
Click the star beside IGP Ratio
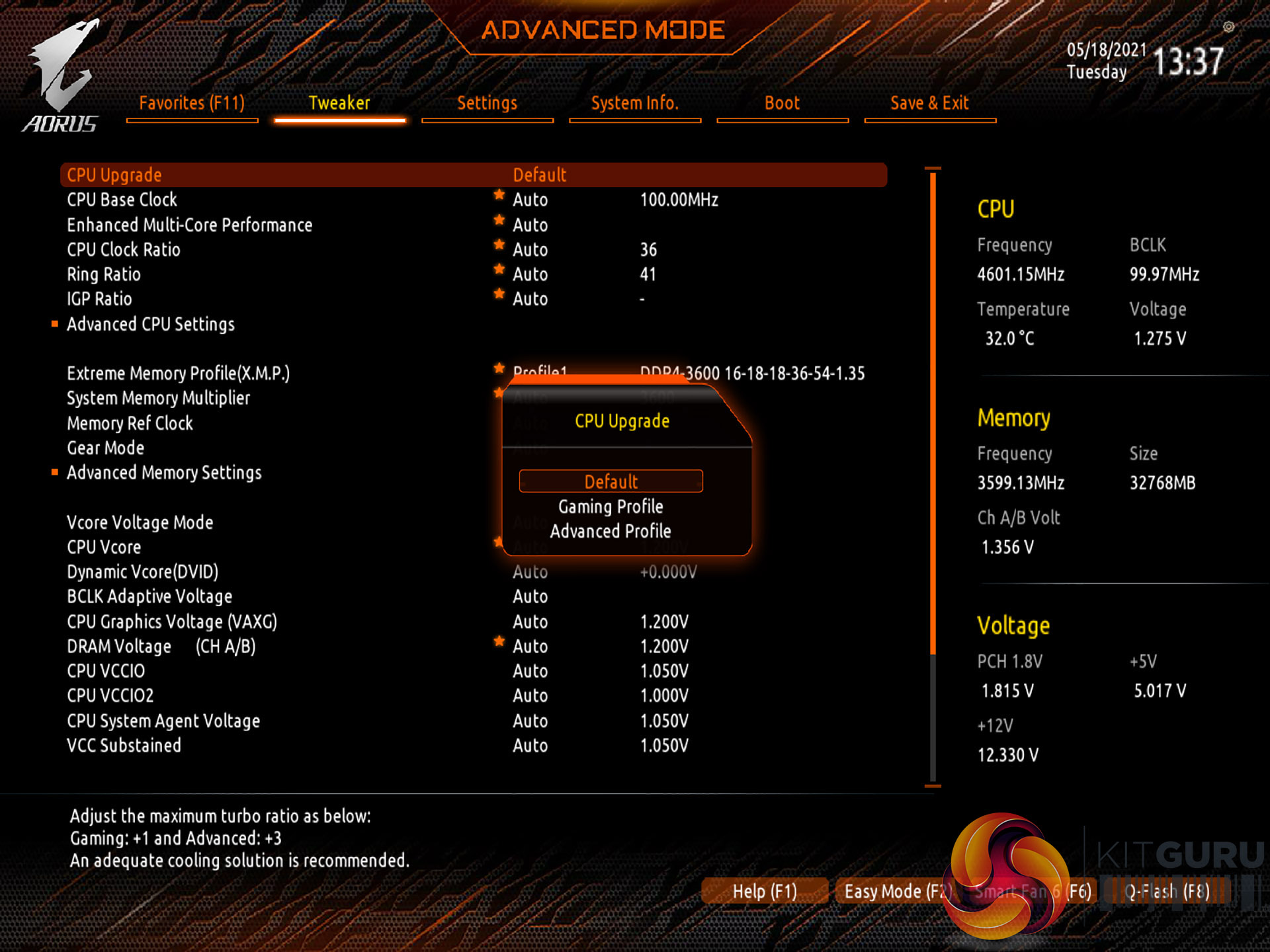tap(499, 294)
